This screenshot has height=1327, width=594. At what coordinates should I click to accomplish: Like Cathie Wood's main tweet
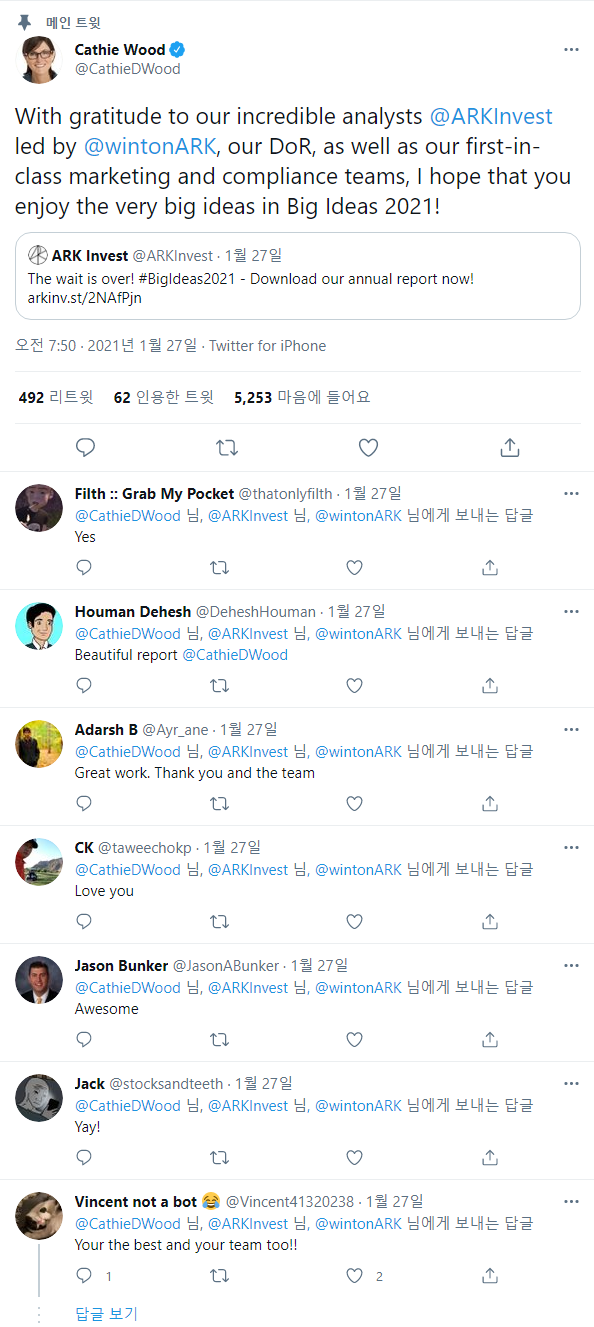pyautogui.click(x=368, y=447)
